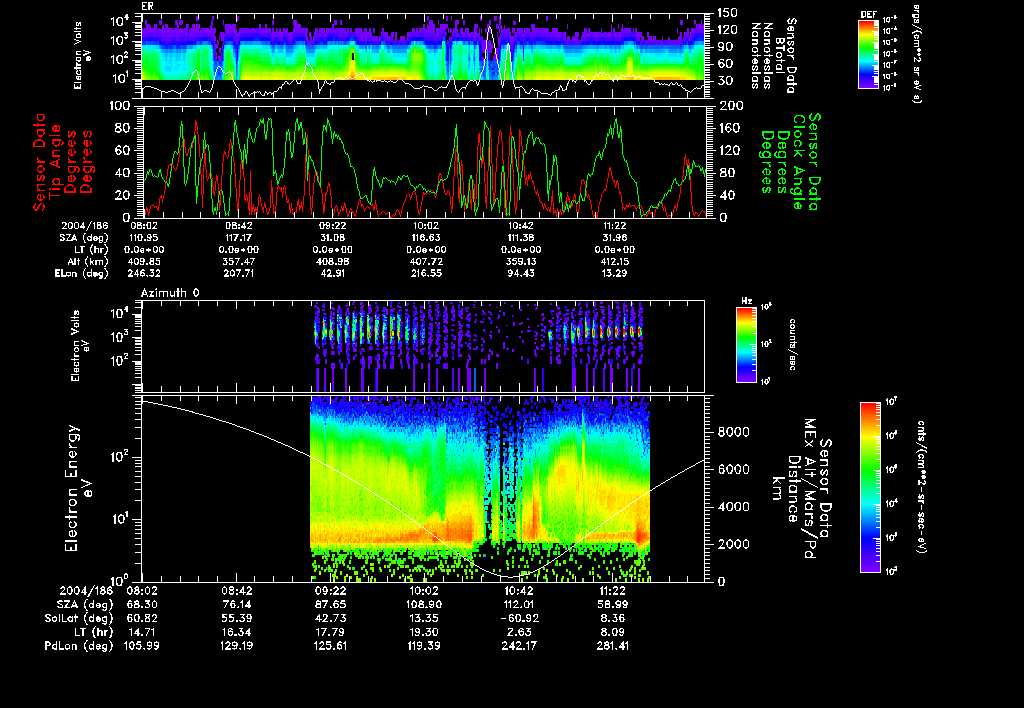
Task: Click the tip and clock angle line plot
Action: 424,161
